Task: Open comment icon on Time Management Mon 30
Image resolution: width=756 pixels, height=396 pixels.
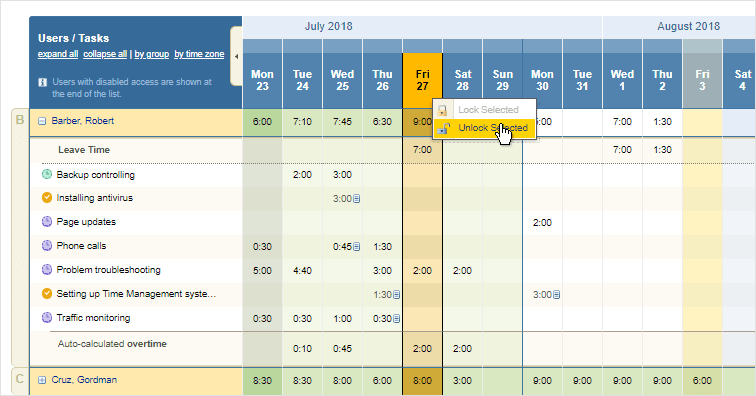Action: coord(556,295)
